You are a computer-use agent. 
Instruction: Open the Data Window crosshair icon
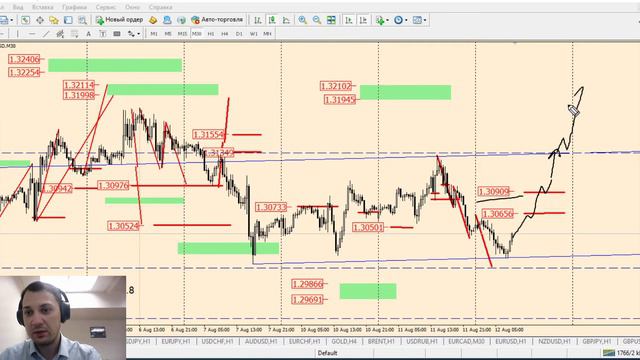coord(40,20)
